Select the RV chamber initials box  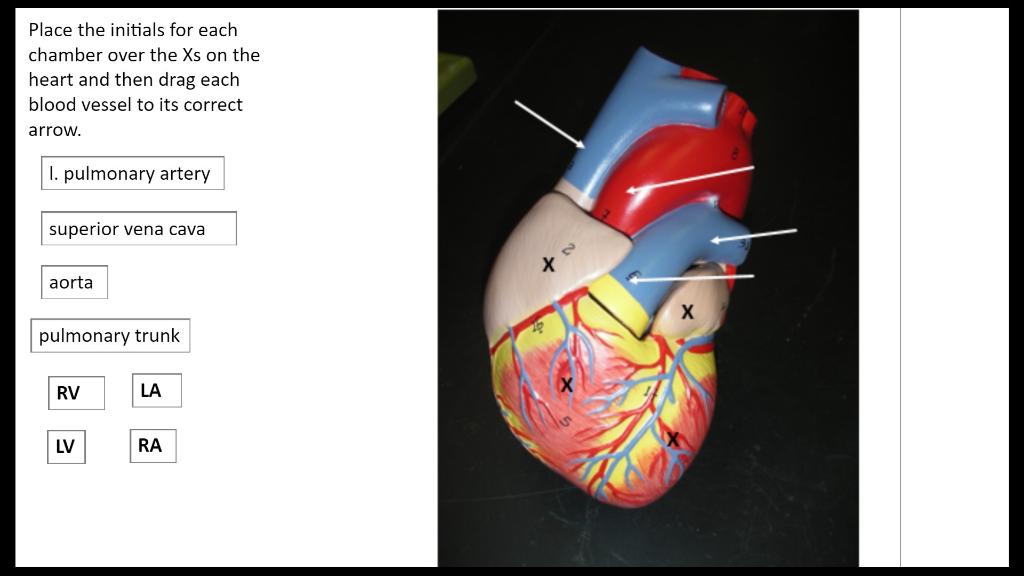tap(76, 393)
